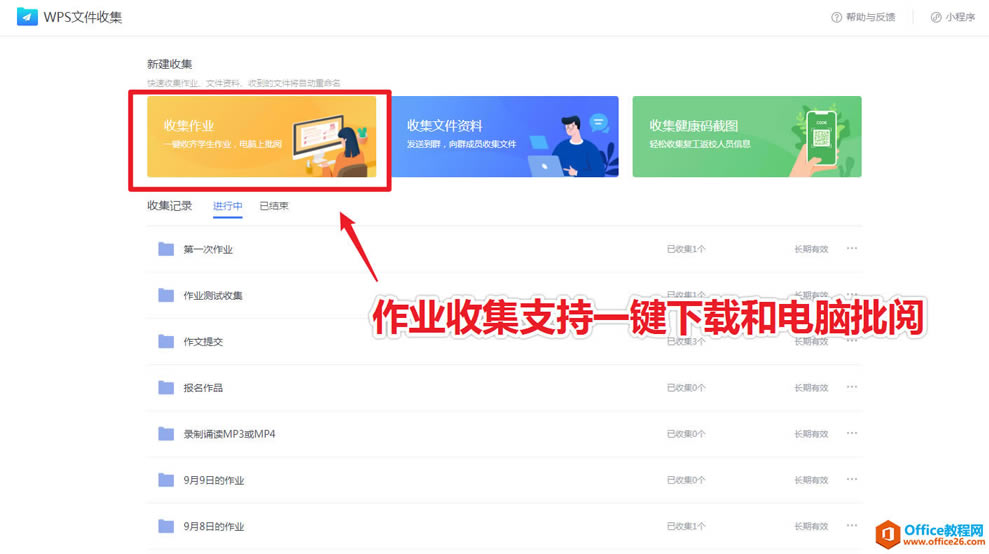Open the 录制诵读MP3或MP4 folder icon

(166, 433)
